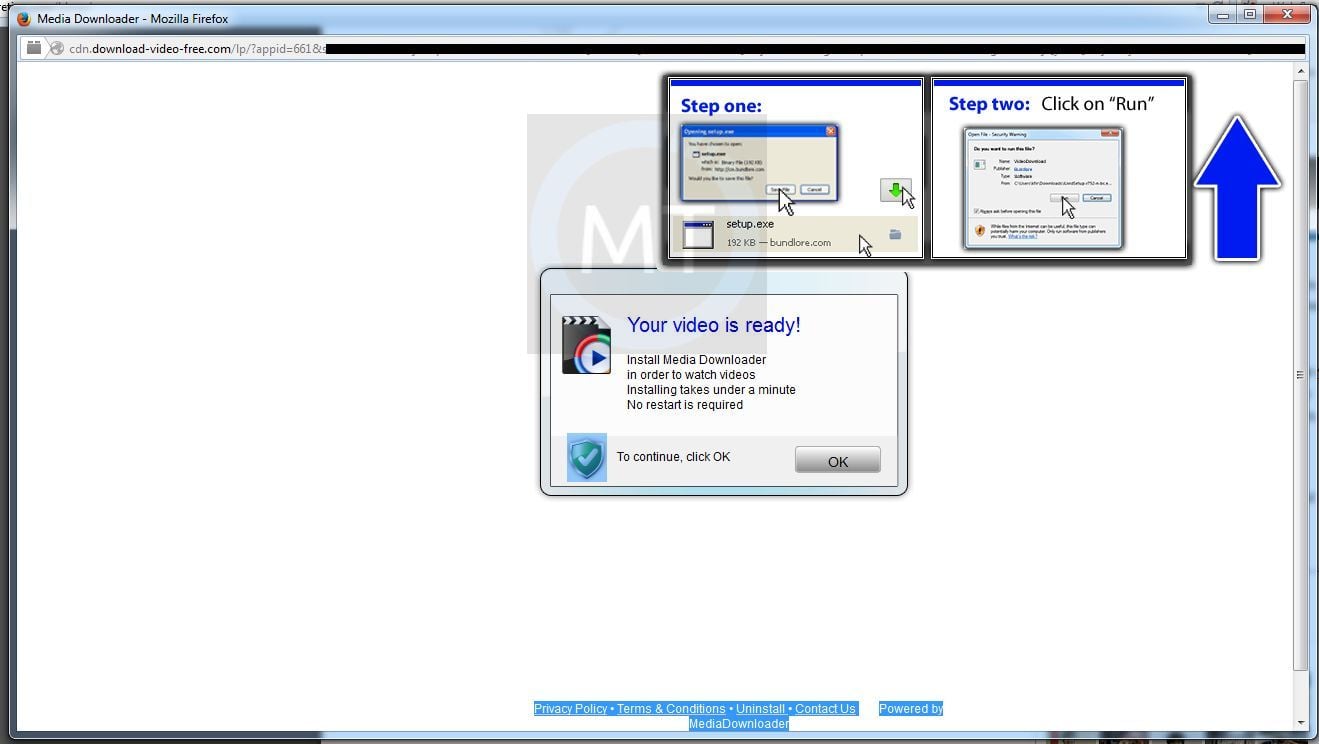Click OK to continue the install
1319x744 pixels.
coord(838,460)
